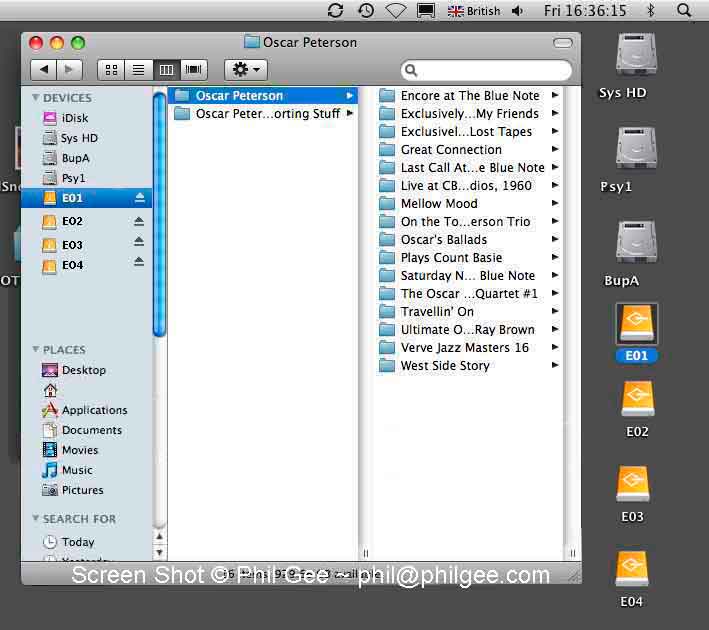Open the On the To...erson Trio folder

coord(468,222)
